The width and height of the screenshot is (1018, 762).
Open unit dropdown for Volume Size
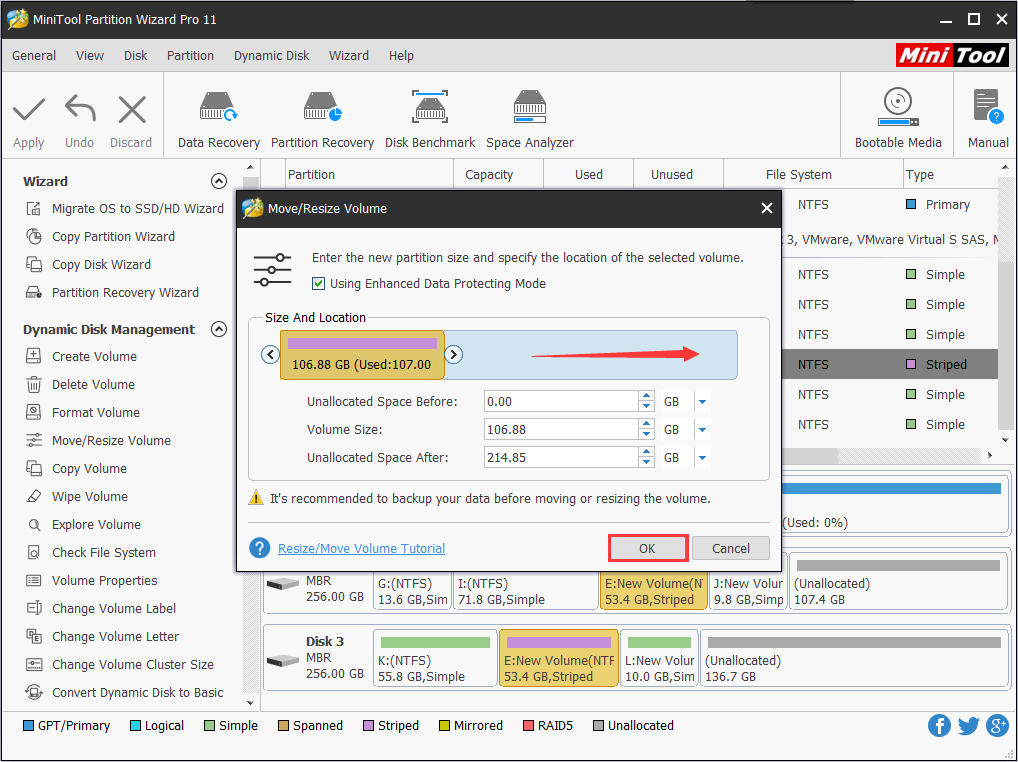(x=702, y=430)
